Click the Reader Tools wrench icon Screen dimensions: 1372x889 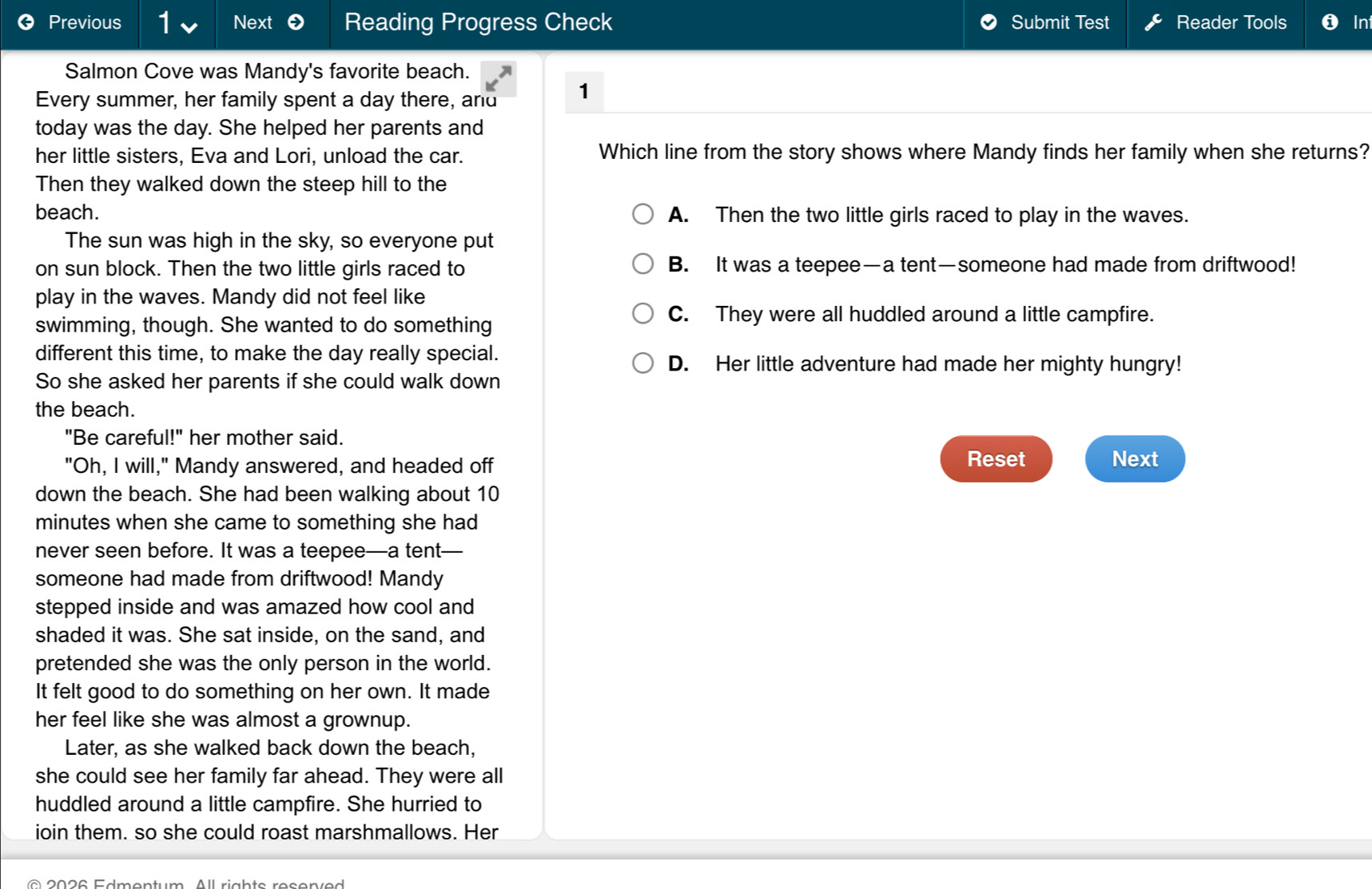coord(1153,22)
